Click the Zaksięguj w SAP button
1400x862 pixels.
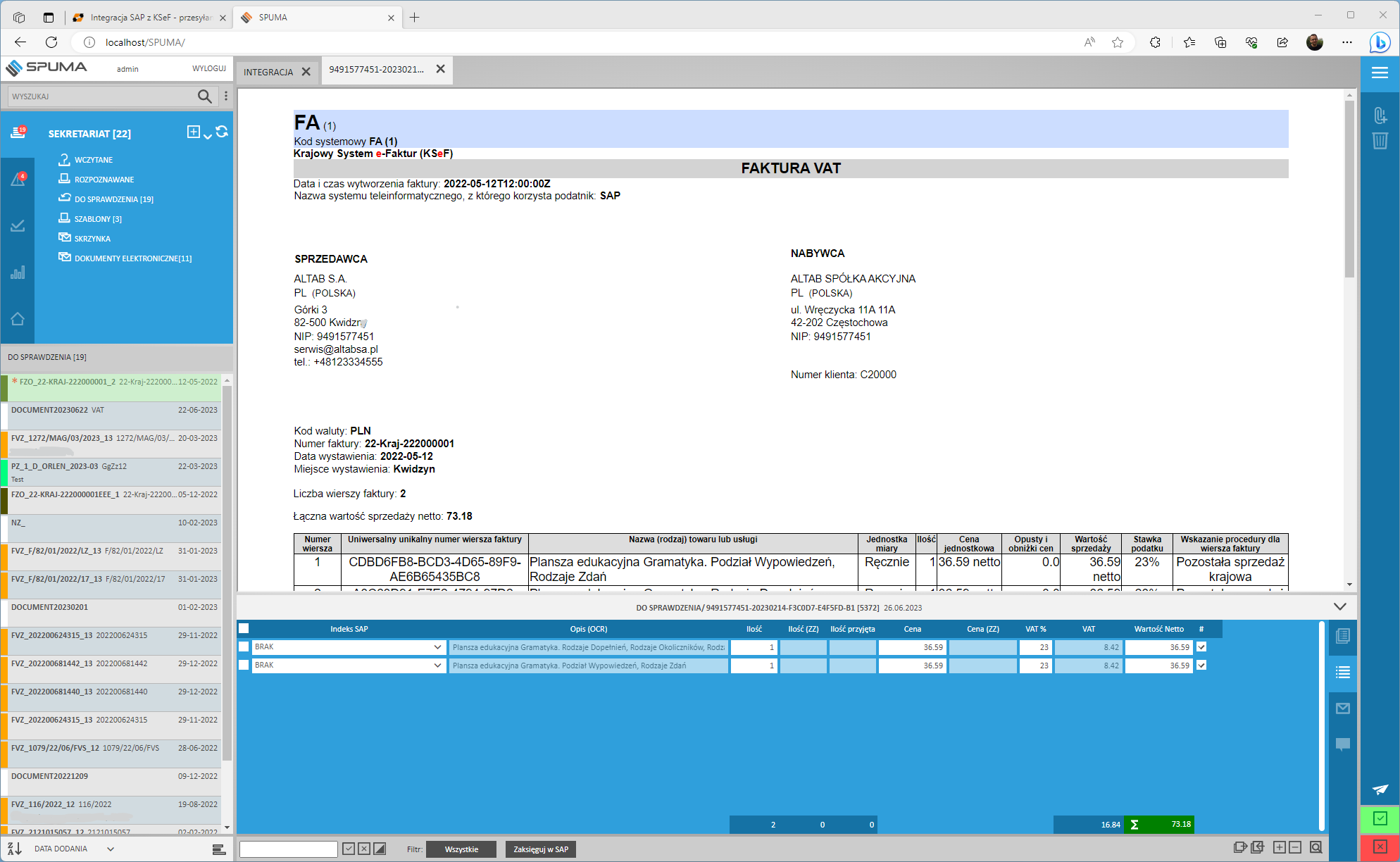tap(540, 849)
